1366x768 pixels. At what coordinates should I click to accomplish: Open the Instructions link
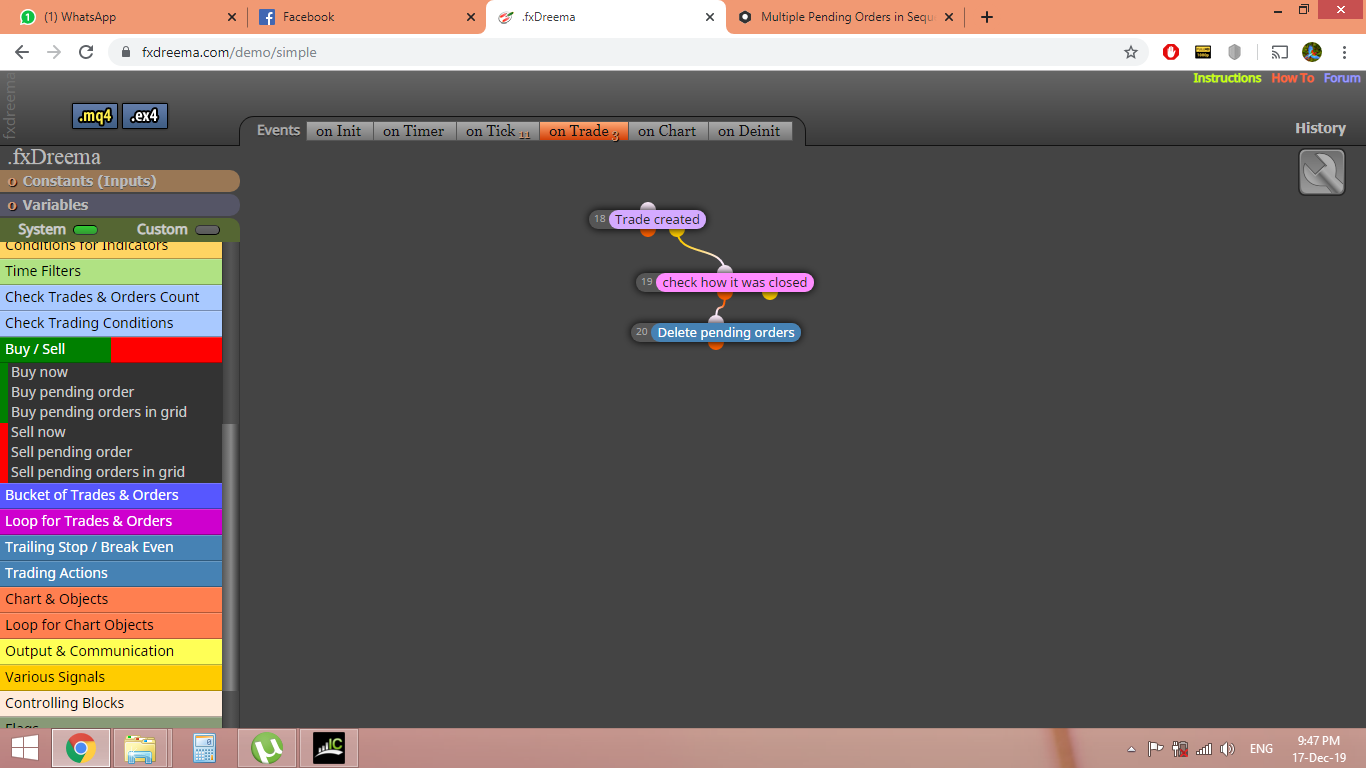pyautogui.click(x=1227, y=78)
